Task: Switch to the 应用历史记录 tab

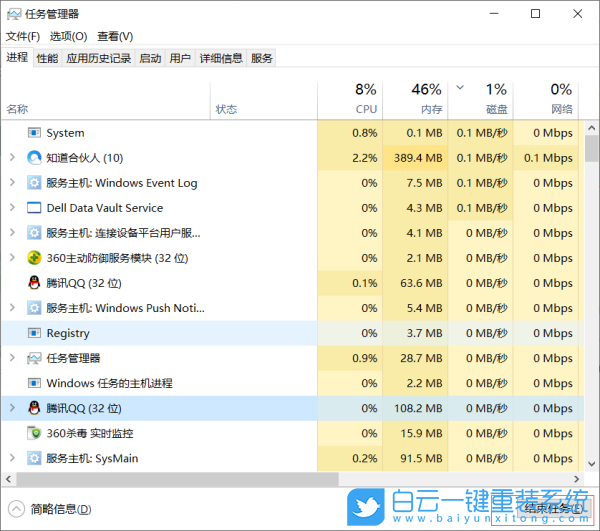Action: pos(98,58)
